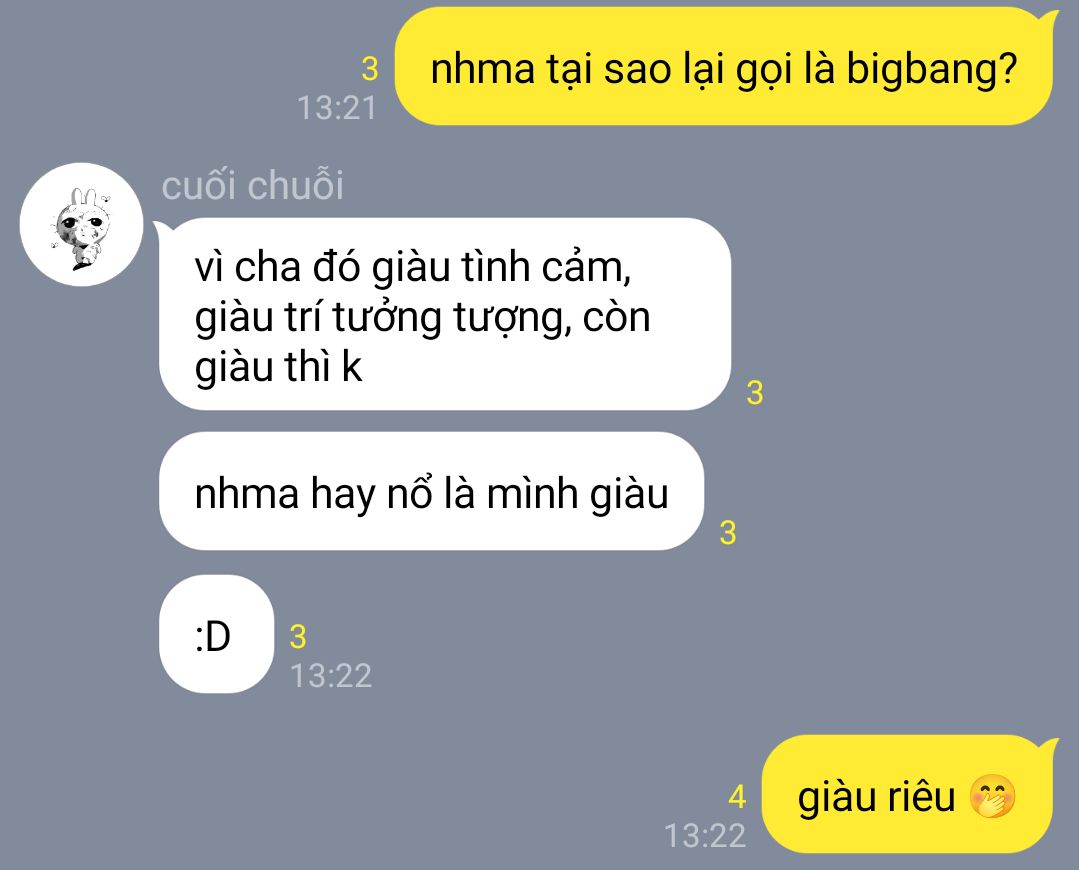Click the text "giàu thì k" in white bubble
1079x870 pixels.
pos(278,367)
